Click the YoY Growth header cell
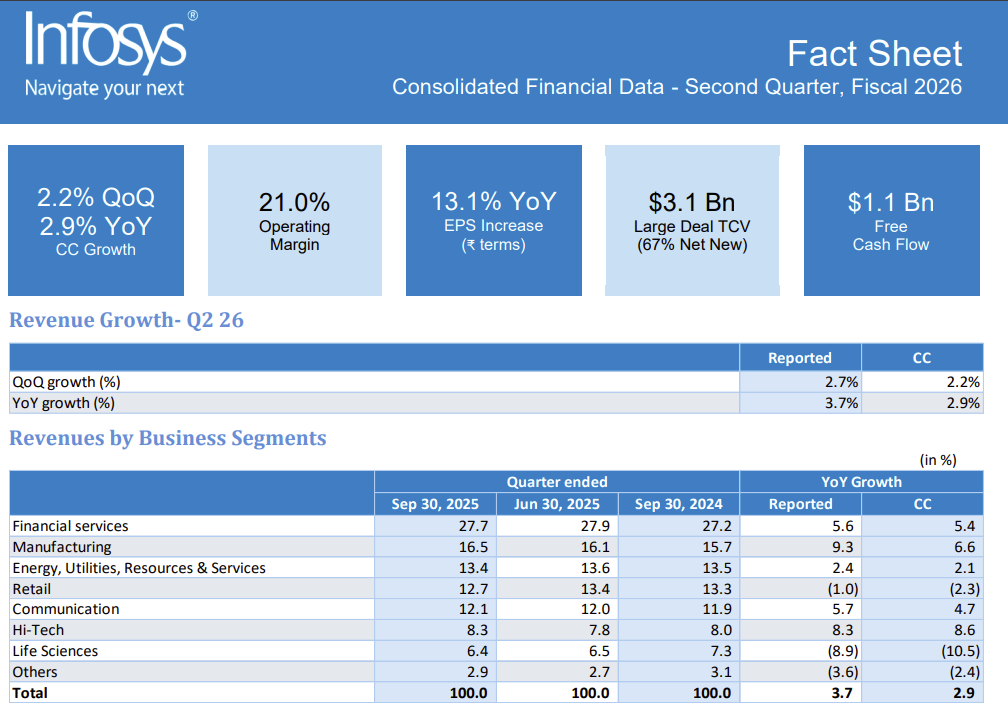 (x=861, y=482)
